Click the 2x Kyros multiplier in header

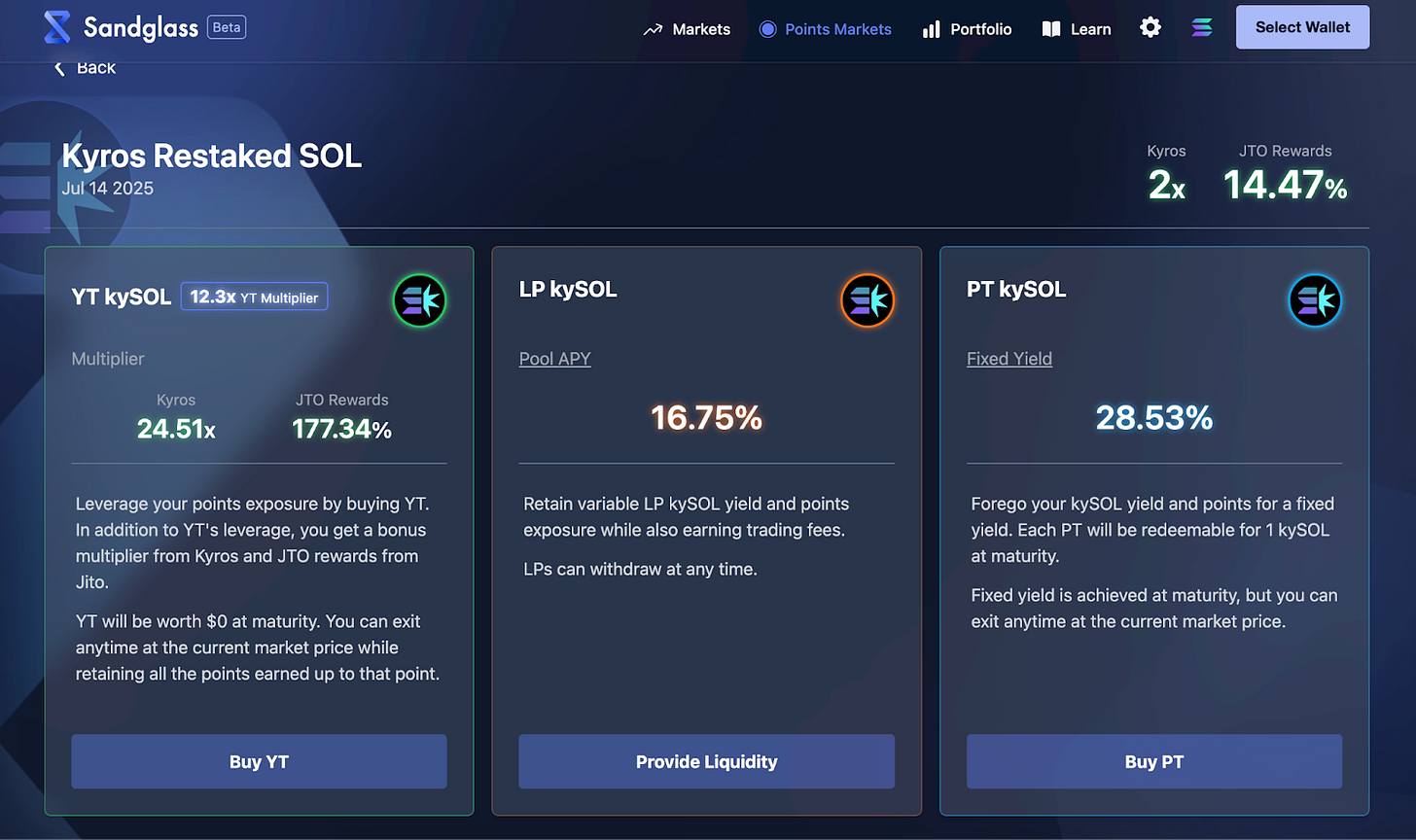click(x=1166, y=184)
